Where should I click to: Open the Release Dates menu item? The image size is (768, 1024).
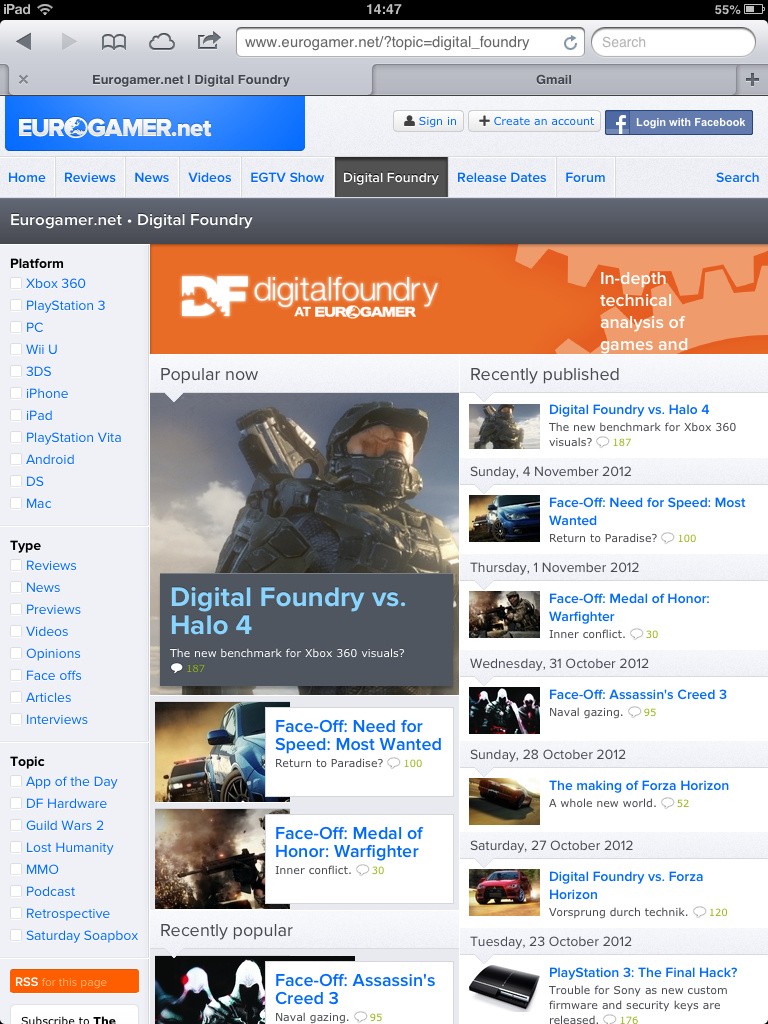501,177
